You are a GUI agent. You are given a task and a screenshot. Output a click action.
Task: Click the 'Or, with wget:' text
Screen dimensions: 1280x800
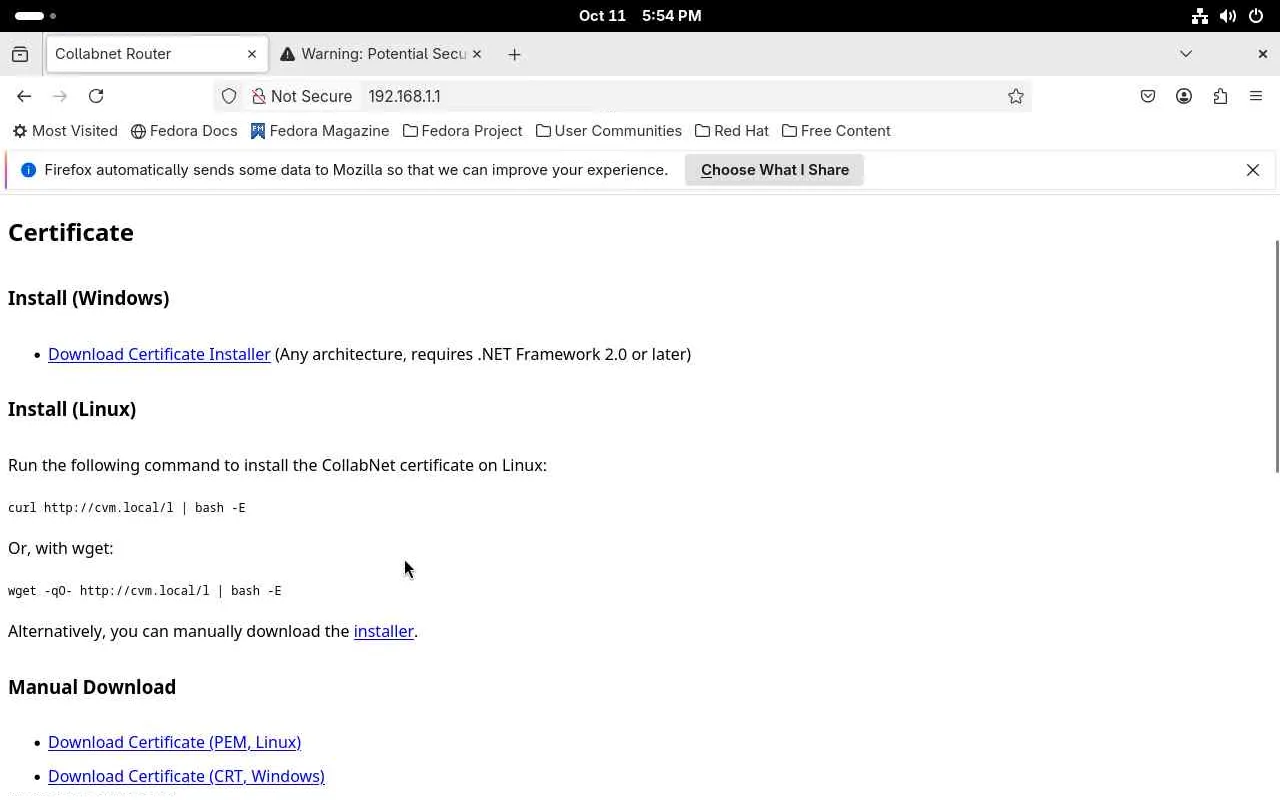61,548
